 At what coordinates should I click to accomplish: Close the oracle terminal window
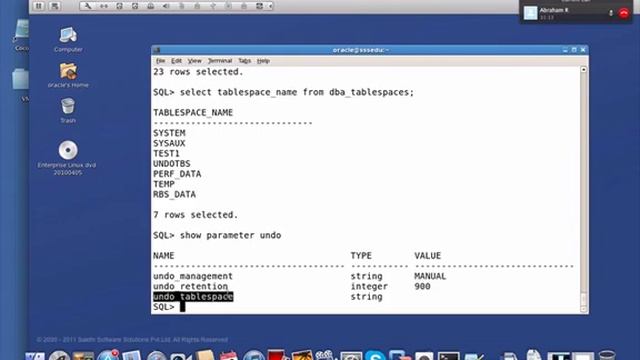pos(583,50)
